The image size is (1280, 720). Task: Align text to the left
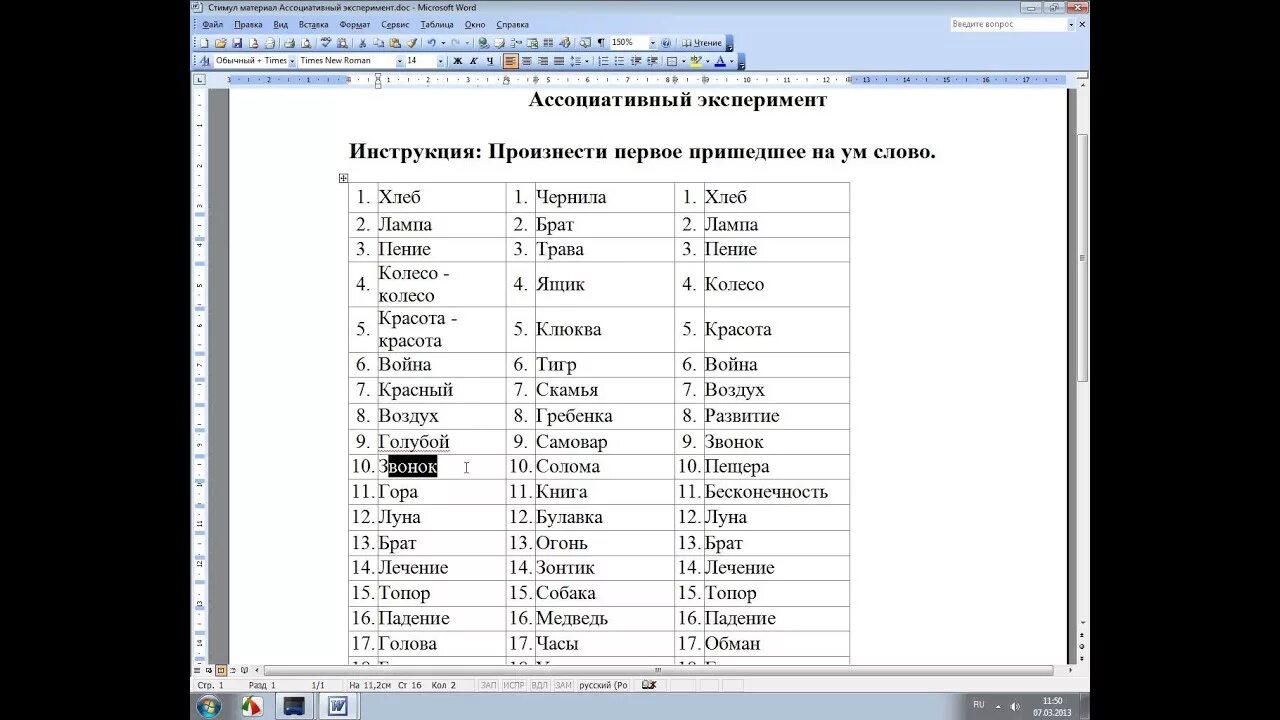pos(510,61)
